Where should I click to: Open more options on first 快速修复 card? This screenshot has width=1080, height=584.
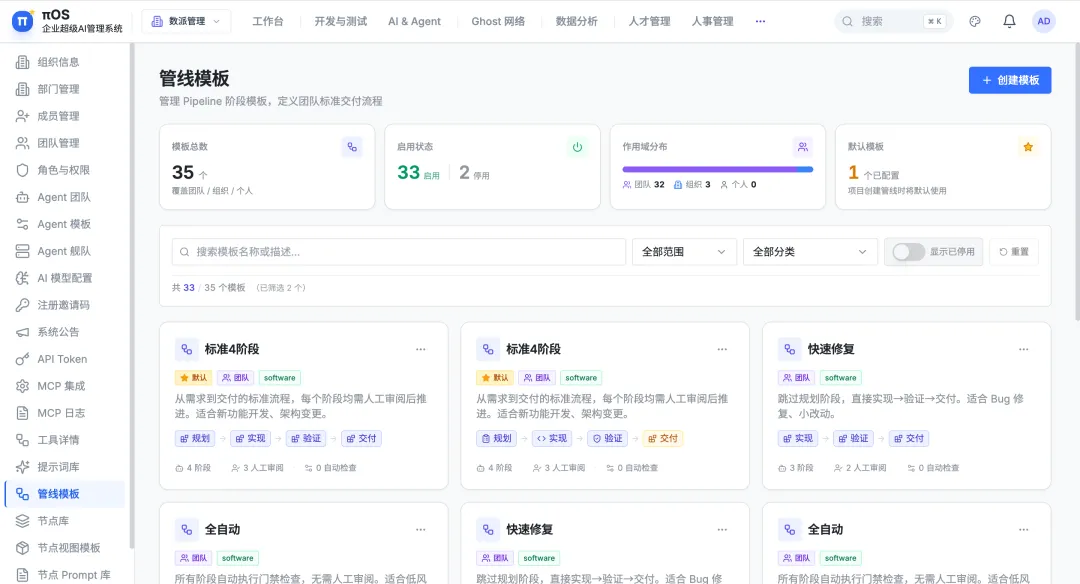coord(1024,349)
